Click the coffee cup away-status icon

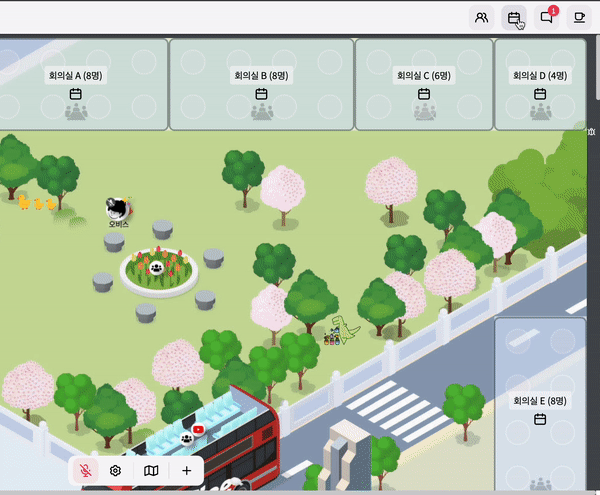(x=579, y=18)
